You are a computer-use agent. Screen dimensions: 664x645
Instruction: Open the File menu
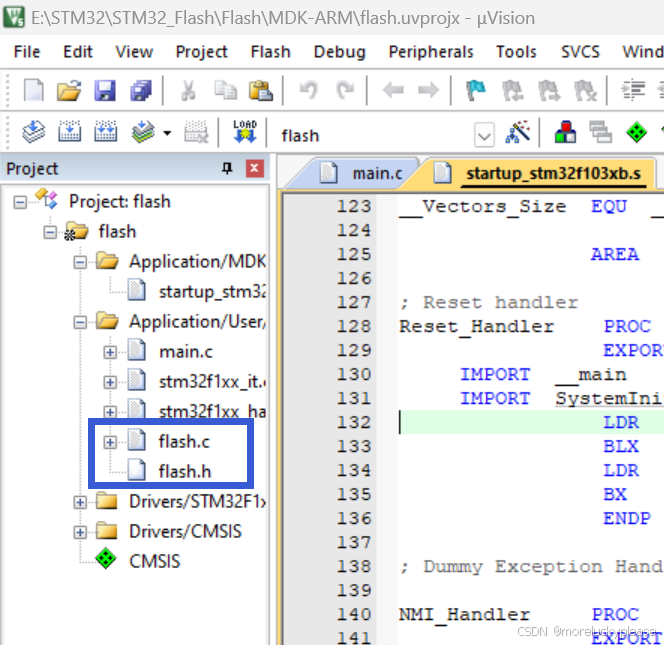(x=27, y=52)
